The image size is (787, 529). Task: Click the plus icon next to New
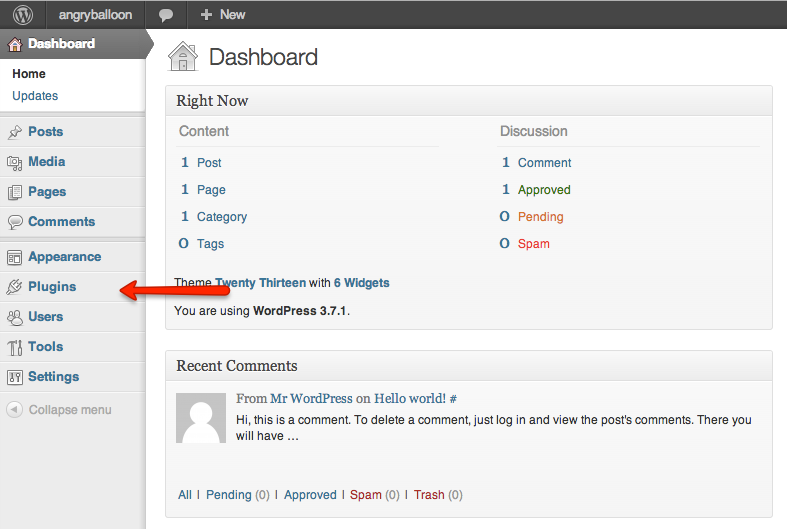point(206,15)
